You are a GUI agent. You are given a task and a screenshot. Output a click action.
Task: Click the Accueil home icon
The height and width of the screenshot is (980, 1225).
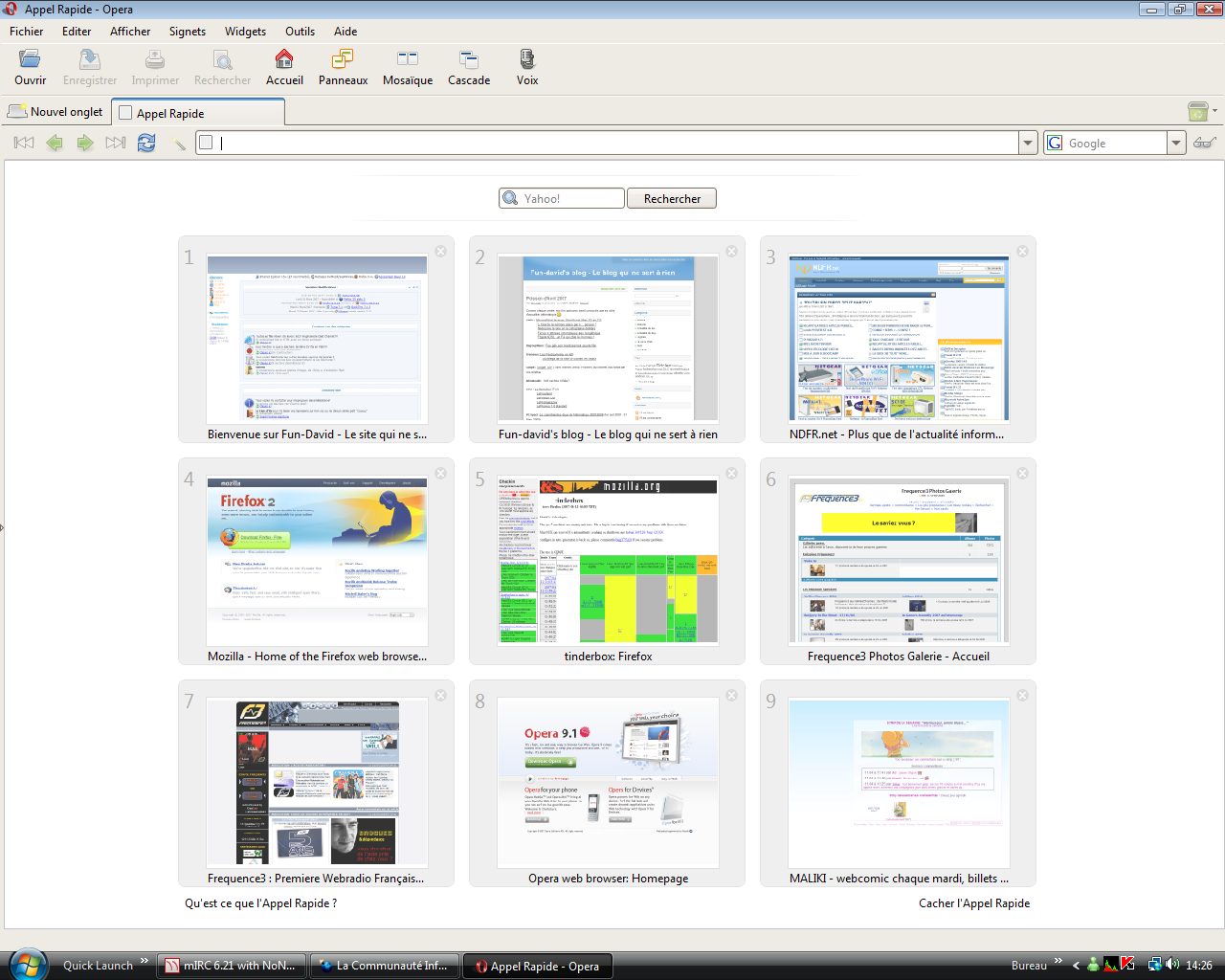pos(284,60)
